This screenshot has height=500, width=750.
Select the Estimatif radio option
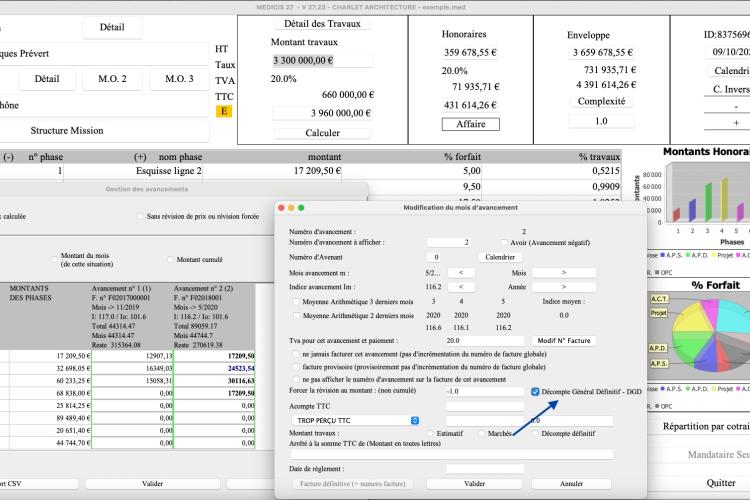(430, 433)
